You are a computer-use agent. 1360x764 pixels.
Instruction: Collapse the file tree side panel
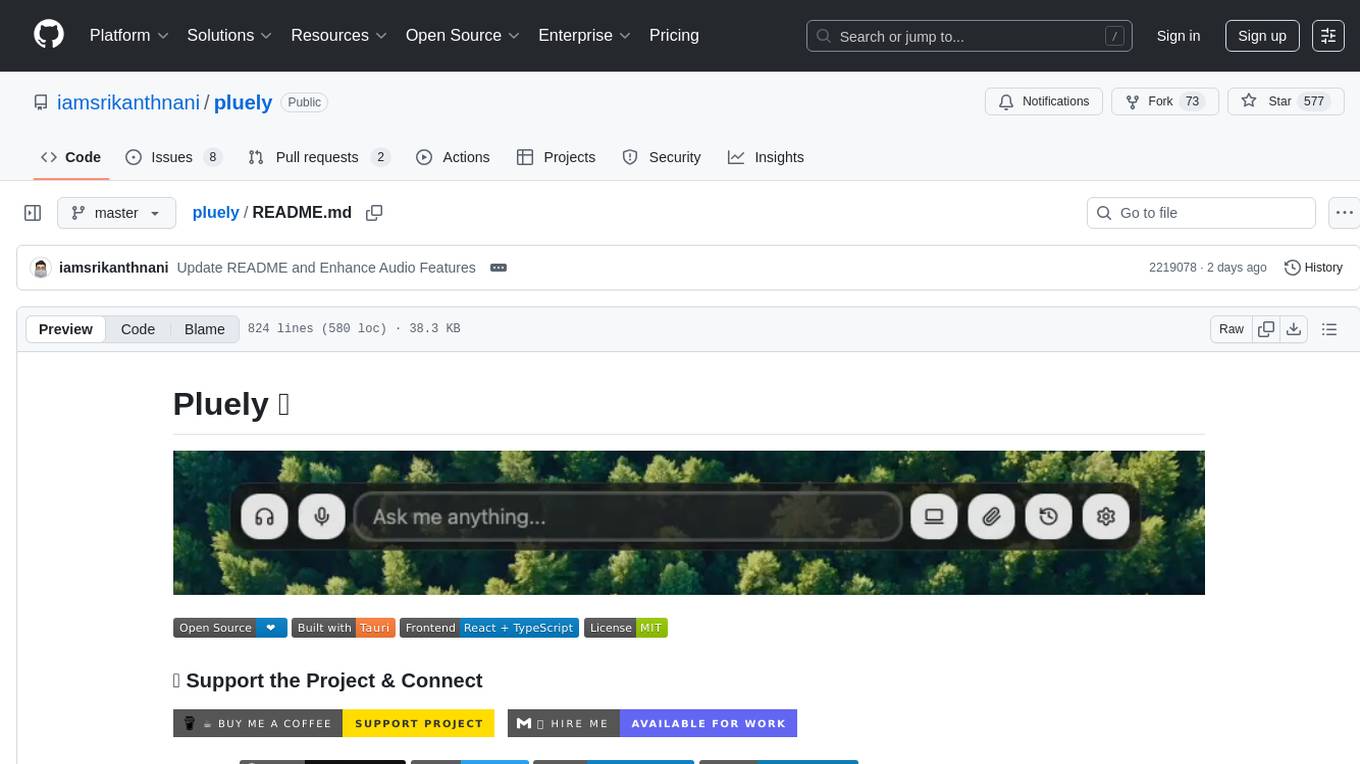coord(33,213)
